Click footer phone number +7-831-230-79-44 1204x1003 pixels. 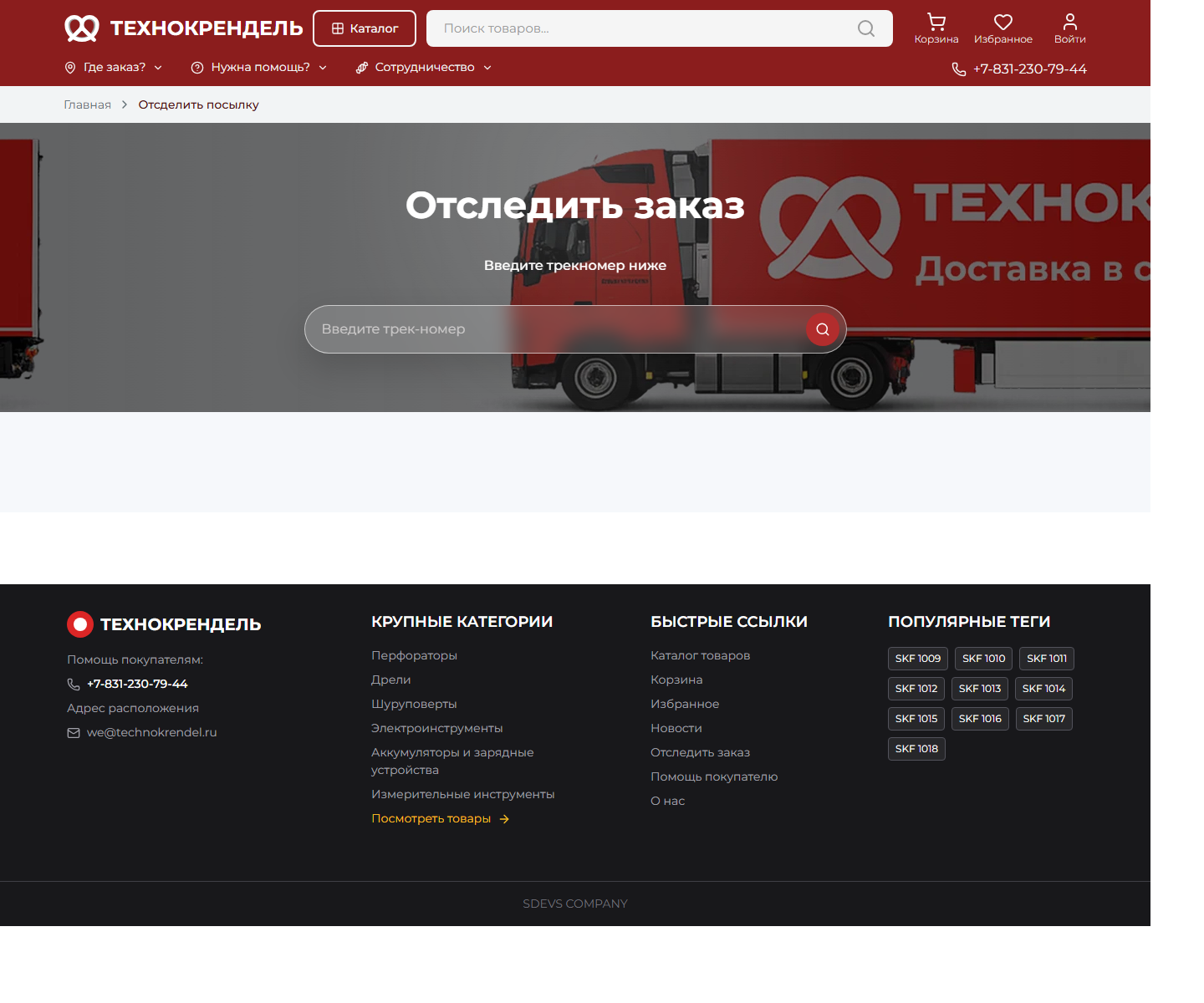point(137,684)
